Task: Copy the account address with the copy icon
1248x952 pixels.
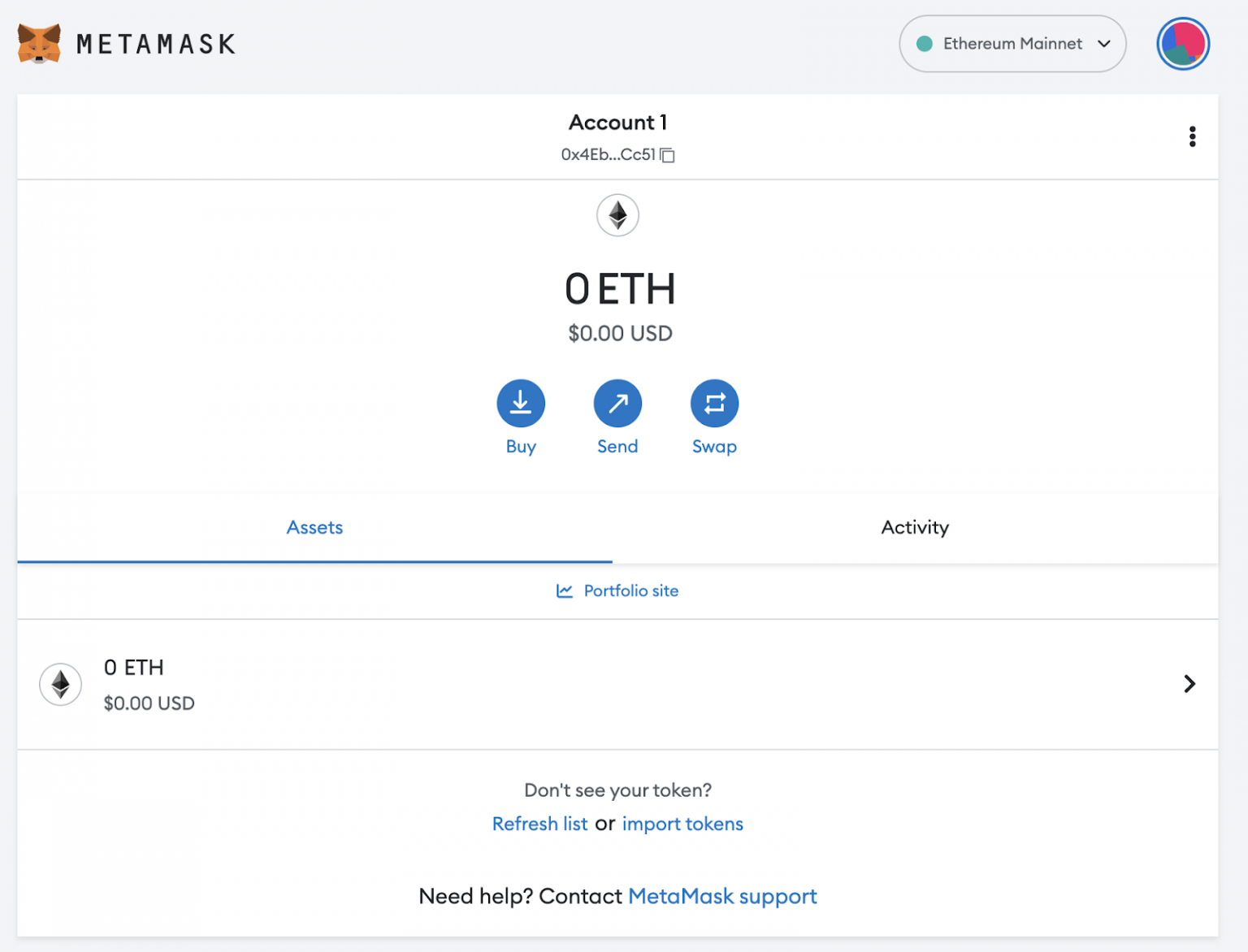Action: pyautogui.click(x=668, y=155)
